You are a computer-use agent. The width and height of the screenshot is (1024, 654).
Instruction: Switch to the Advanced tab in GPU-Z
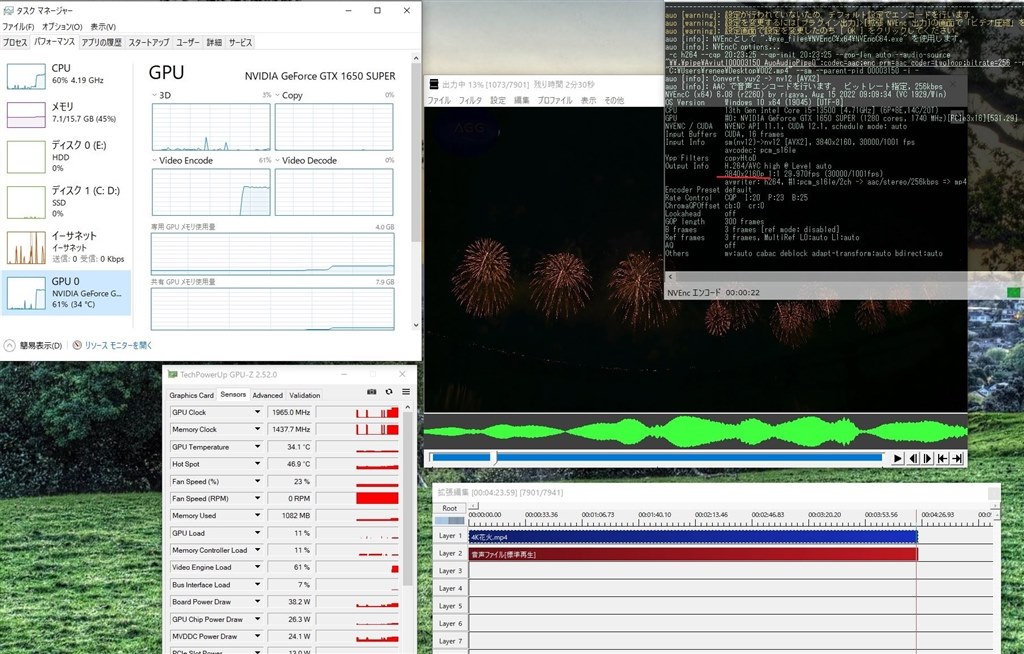point(267,395)
